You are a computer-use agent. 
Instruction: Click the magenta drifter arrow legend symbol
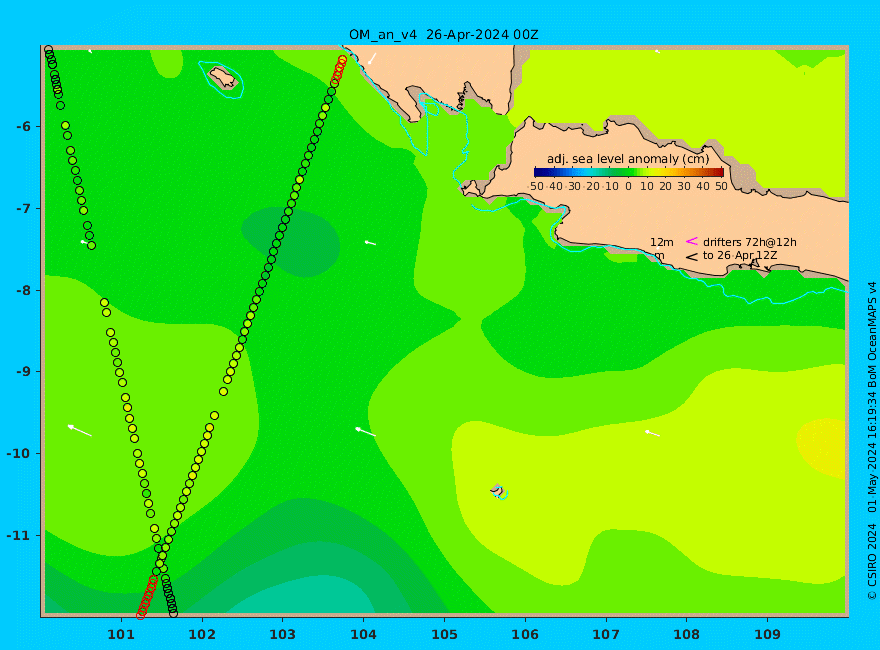click(x=691, y=241)
